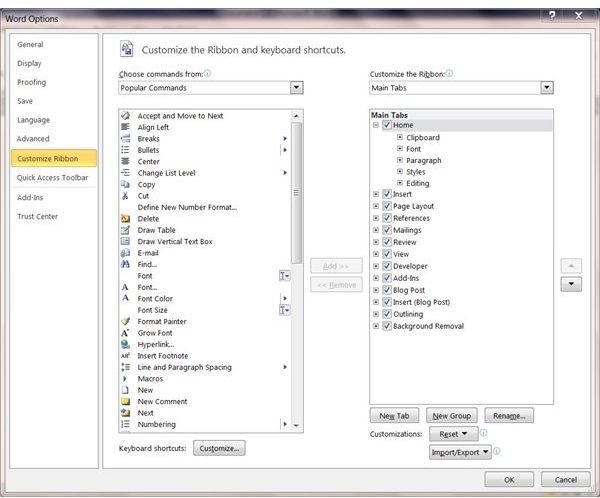The width and height of the screenshot is (600, 498).
Task: Select the Draw Table icon
Action: coord(126,230)
